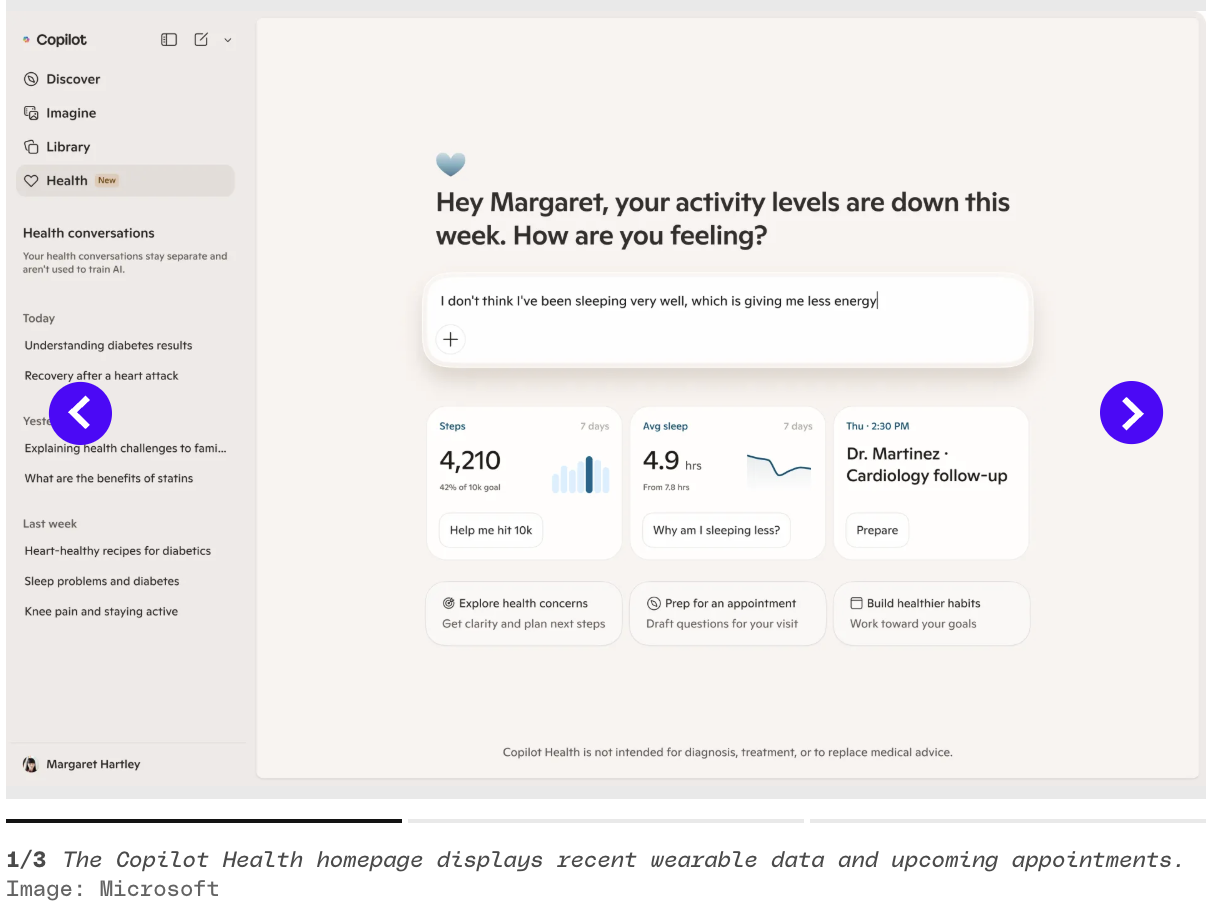1210x906 pixels.
Task: Click 'Why am I sleeping less?' button
Action: click(x=716, y=530)
